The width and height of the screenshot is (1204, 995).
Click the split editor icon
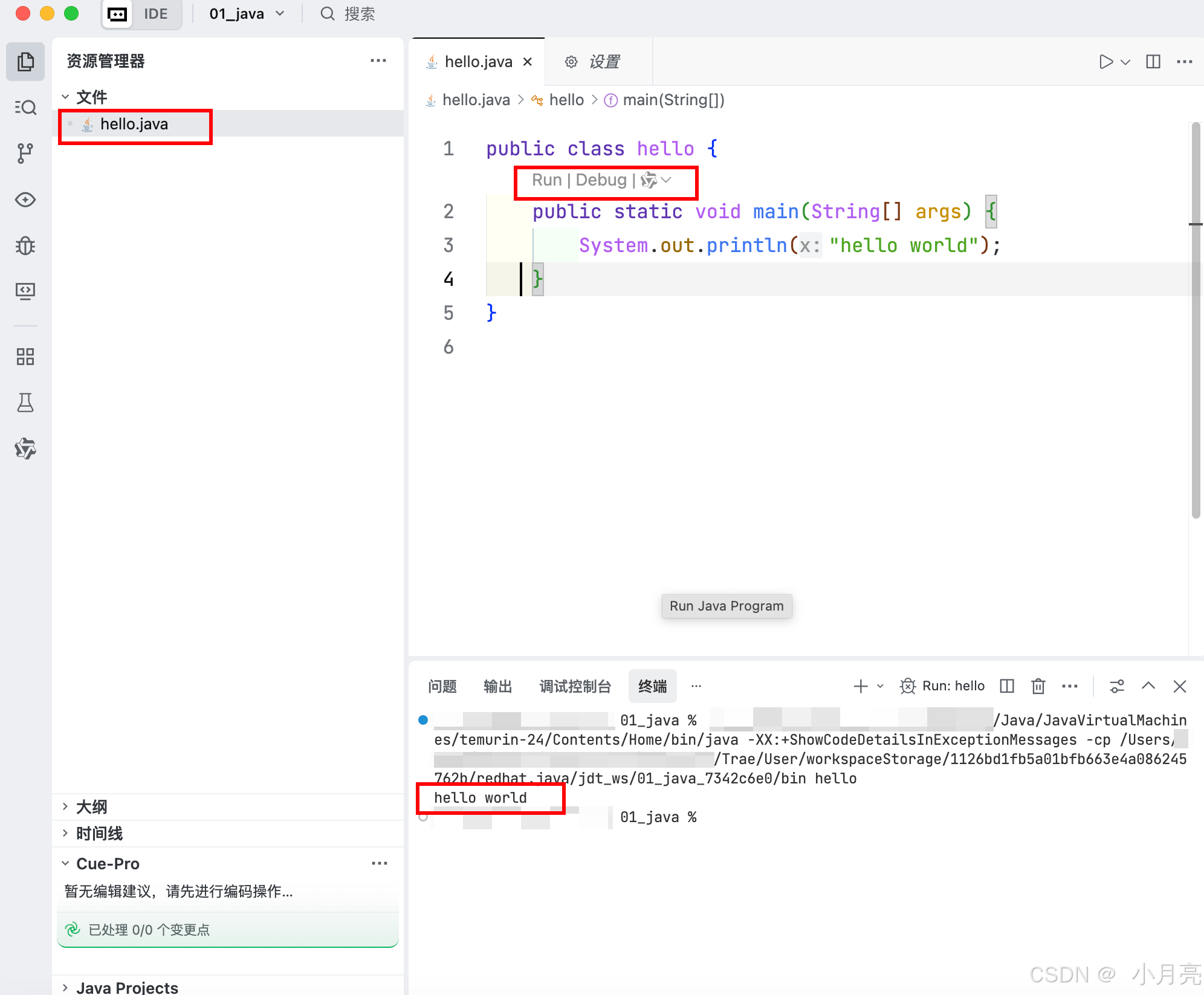click(1153, 62)
